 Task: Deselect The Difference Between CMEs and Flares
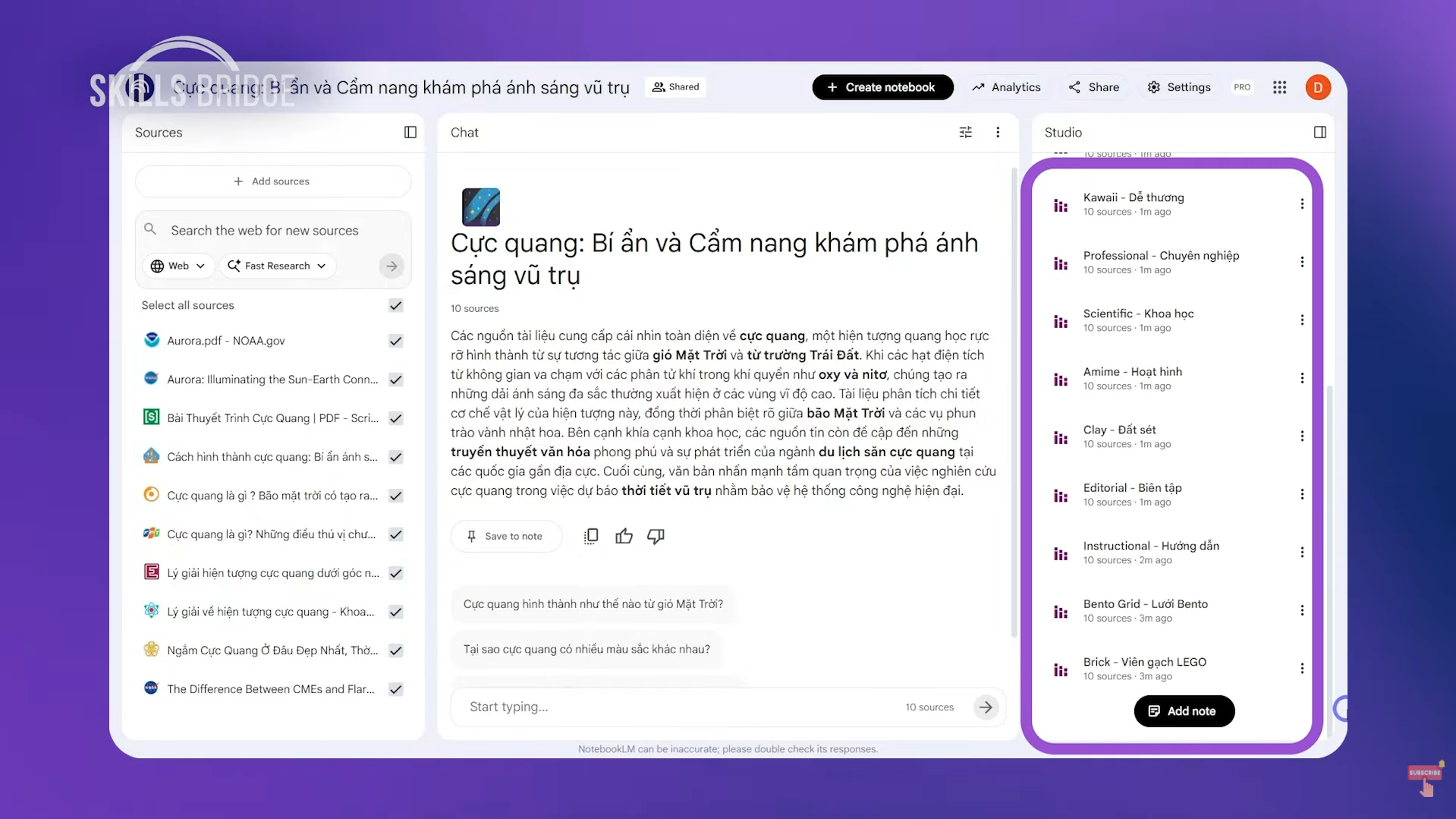click(395, 688)
